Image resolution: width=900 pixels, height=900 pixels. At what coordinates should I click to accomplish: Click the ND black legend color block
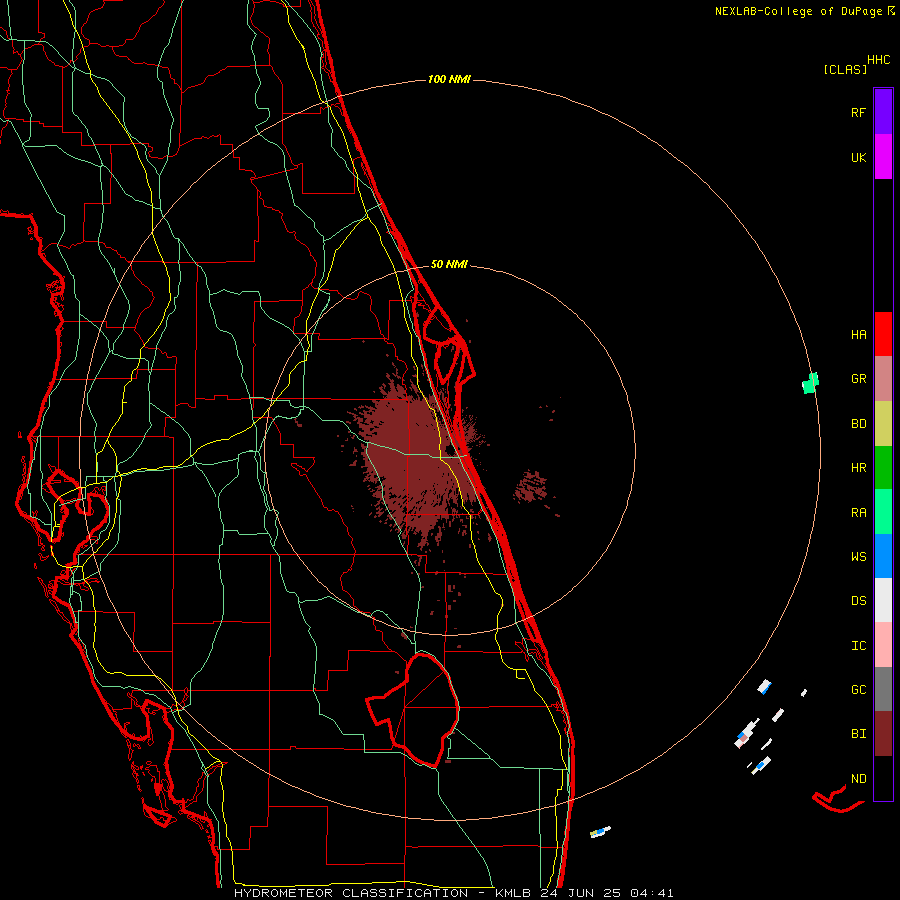tap(883, 778)
